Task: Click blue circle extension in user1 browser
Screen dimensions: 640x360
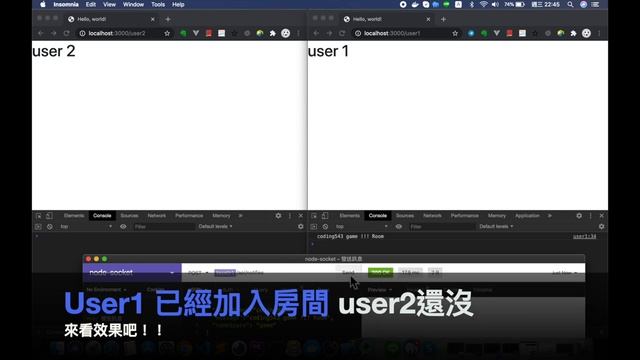Action: pyautogui.click(x=471, y=33)
